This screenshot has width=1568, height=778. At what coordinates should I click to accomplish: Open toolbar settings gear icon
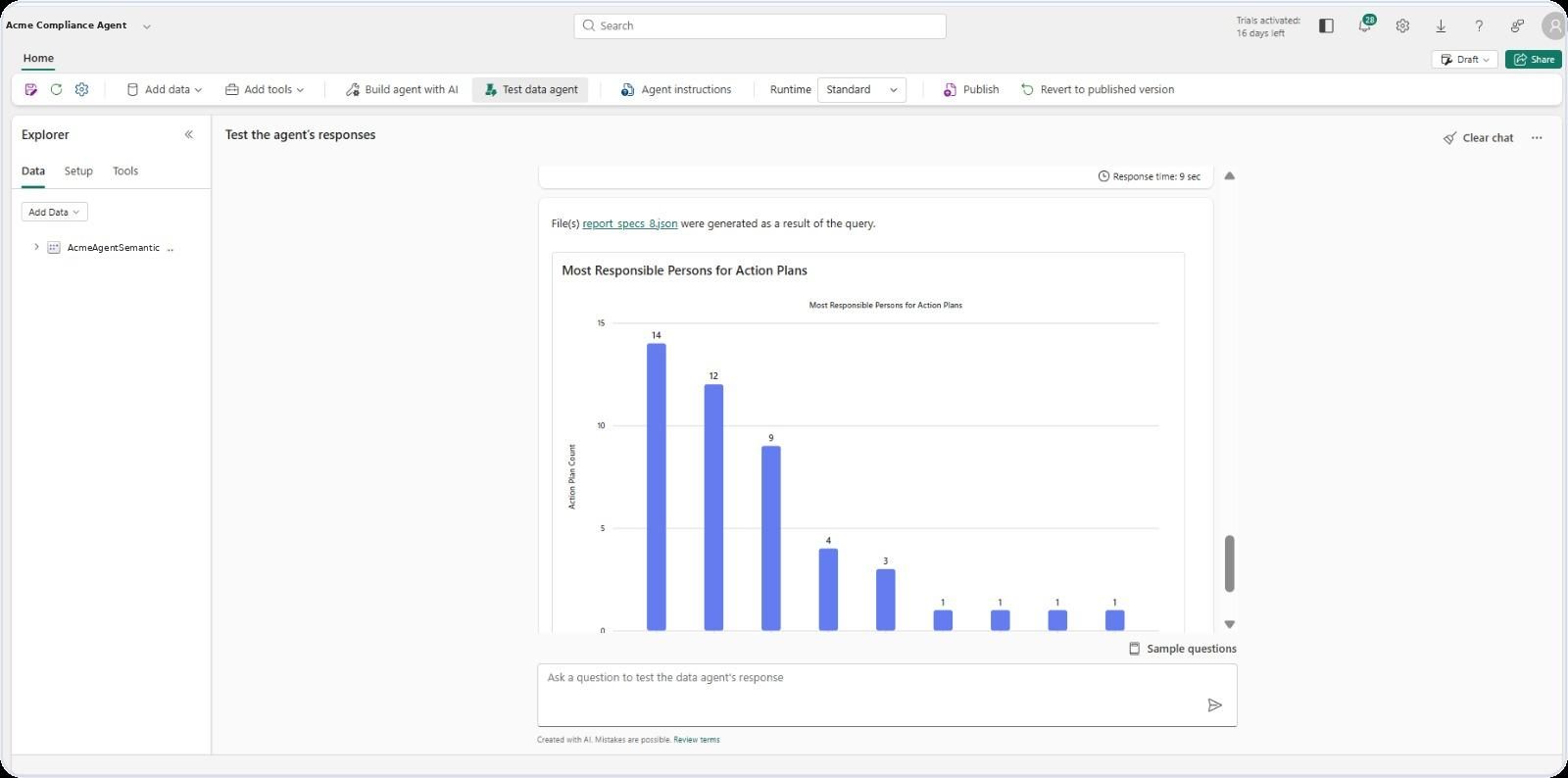pos(81,89)
